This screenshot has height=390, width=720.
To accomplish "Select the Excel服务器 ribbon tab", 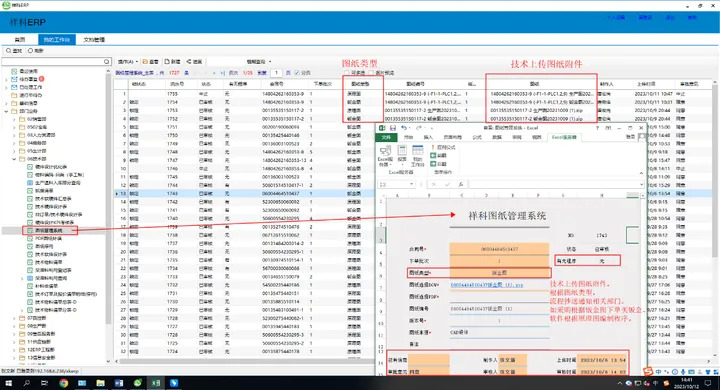I will click(x=564, y=137).
